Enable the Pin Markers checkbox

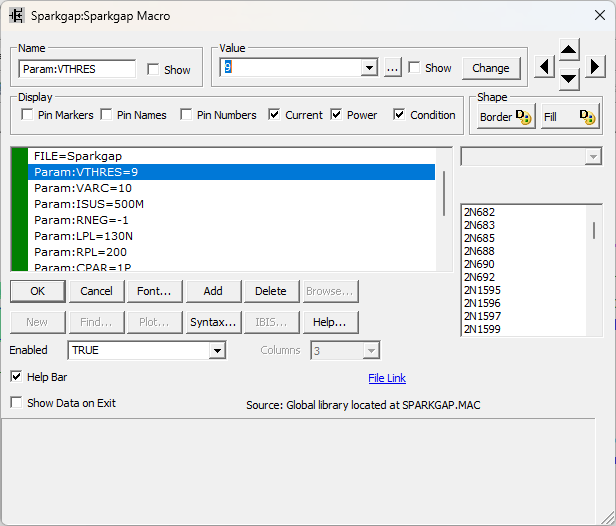[28, 115]
